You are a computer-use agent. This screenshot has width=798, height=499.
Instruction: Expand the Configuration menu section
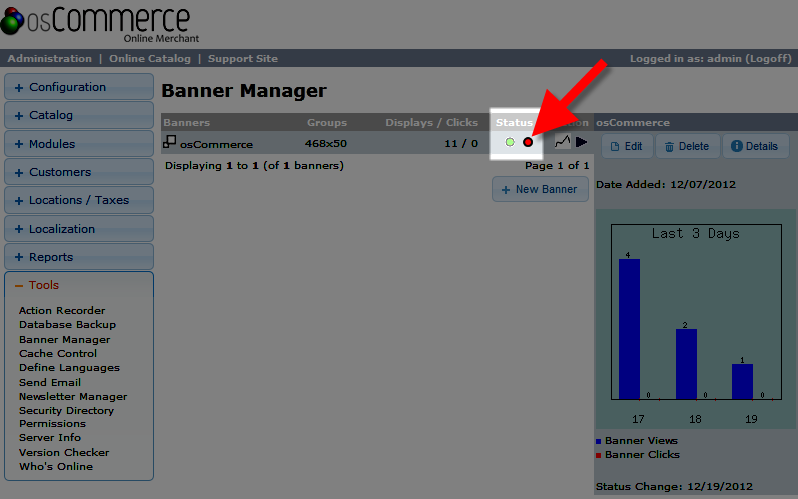coord(79,87)
